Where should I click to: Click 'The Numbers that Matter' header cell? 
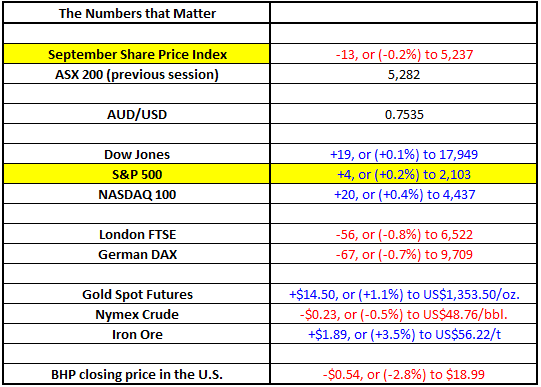(x=137, y=13)
